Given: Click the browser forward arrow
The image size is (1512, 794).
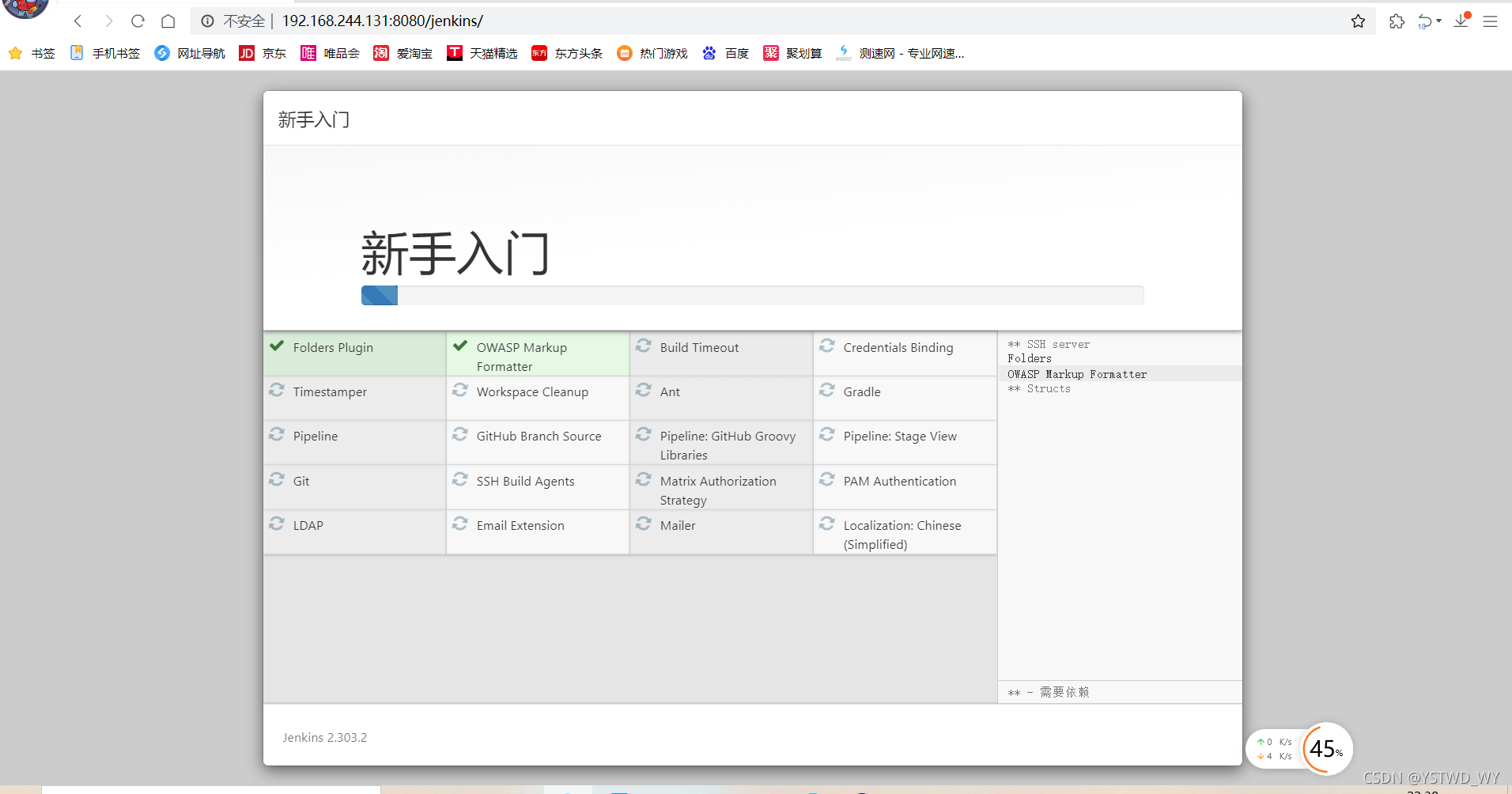Looking at the screenshot, I should 109,21.
